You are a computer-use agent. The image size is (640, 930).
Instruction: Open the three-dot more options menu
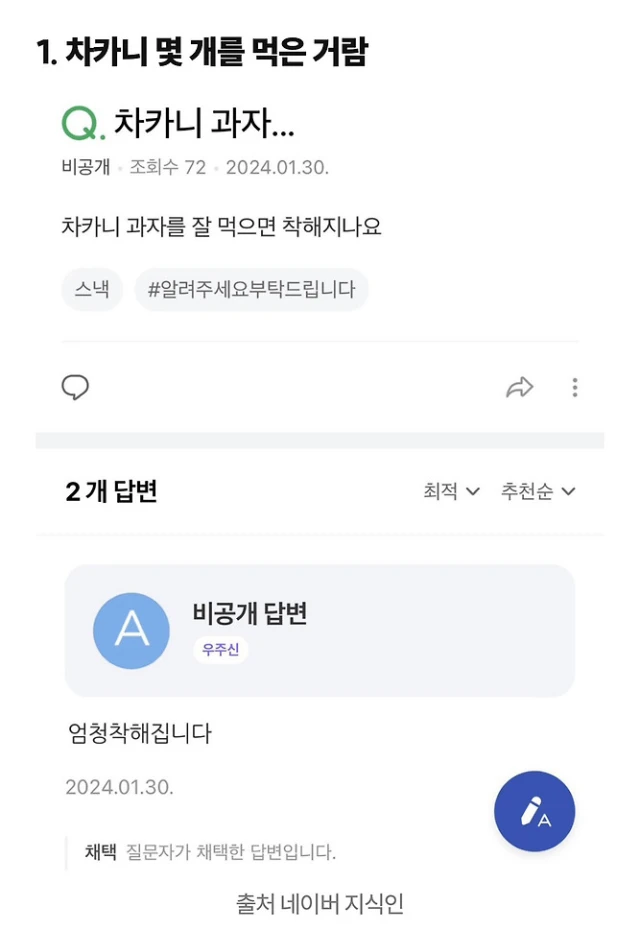575,387
